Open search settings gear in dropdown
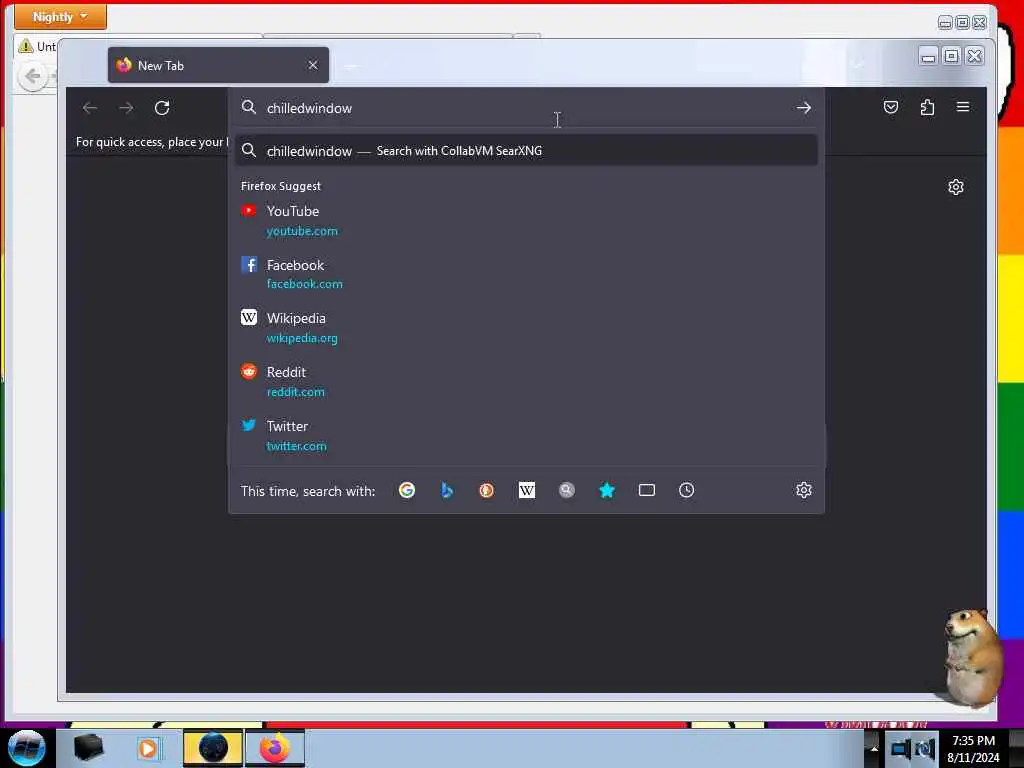This screenshot has width=1024, height=768. 804,490
